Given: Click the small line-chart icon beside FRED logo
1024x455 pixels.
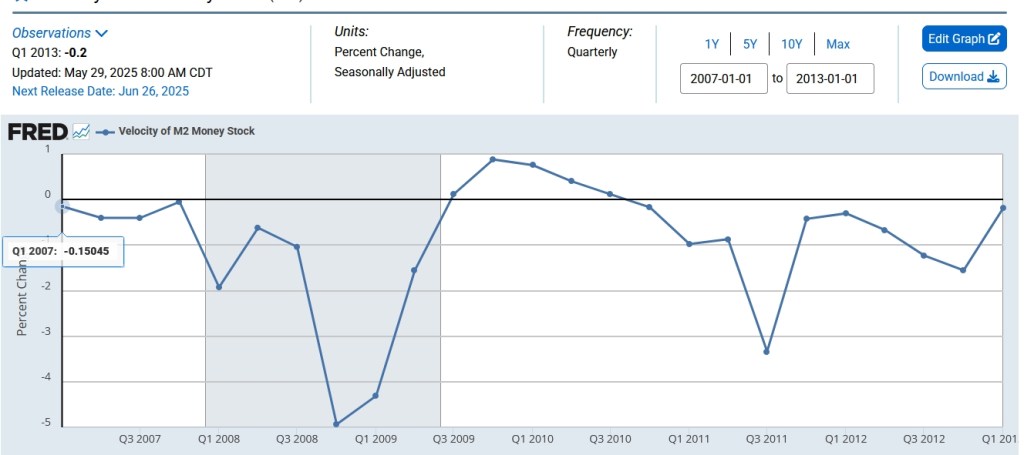Looking at the screenshot, I should [x=81, y=131].
